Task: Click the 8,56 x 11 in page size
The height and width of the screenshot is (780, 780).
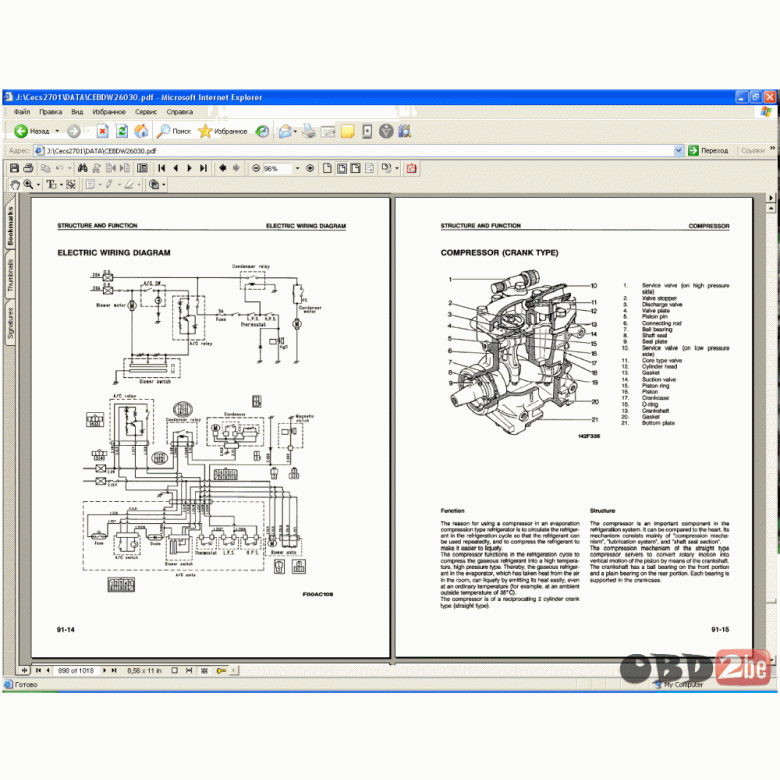Action: (x=144, y=671)
